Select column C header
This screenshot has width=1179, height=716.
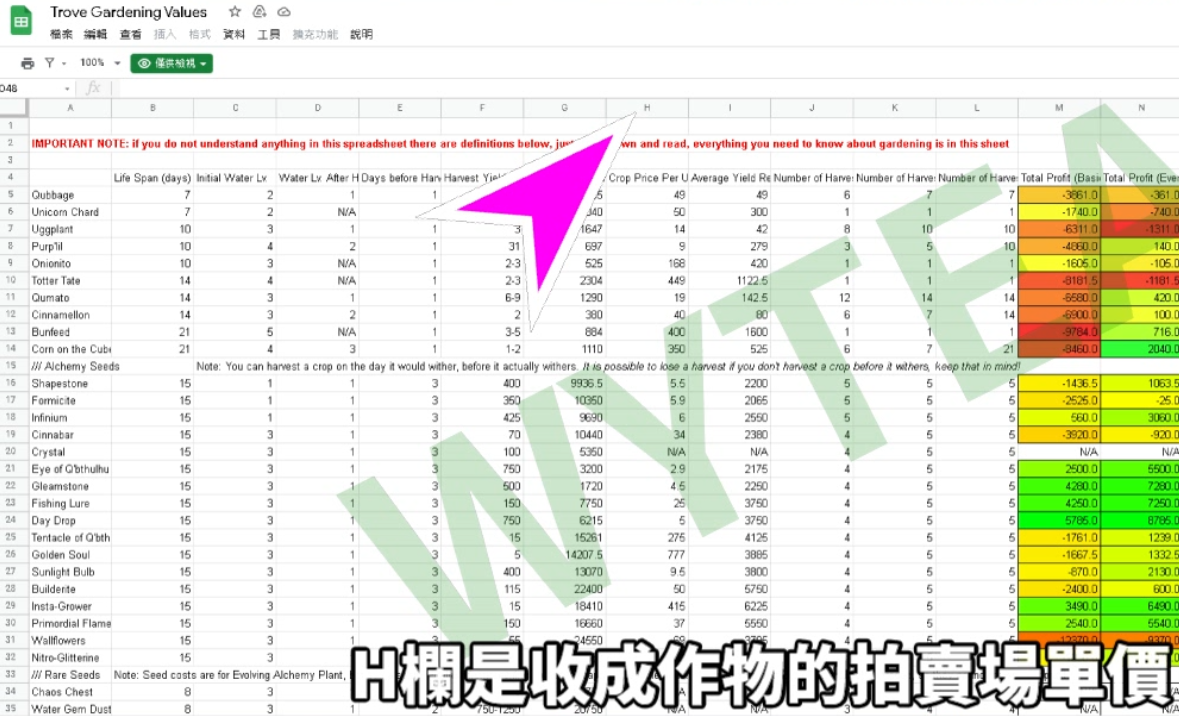coord(235,108)
